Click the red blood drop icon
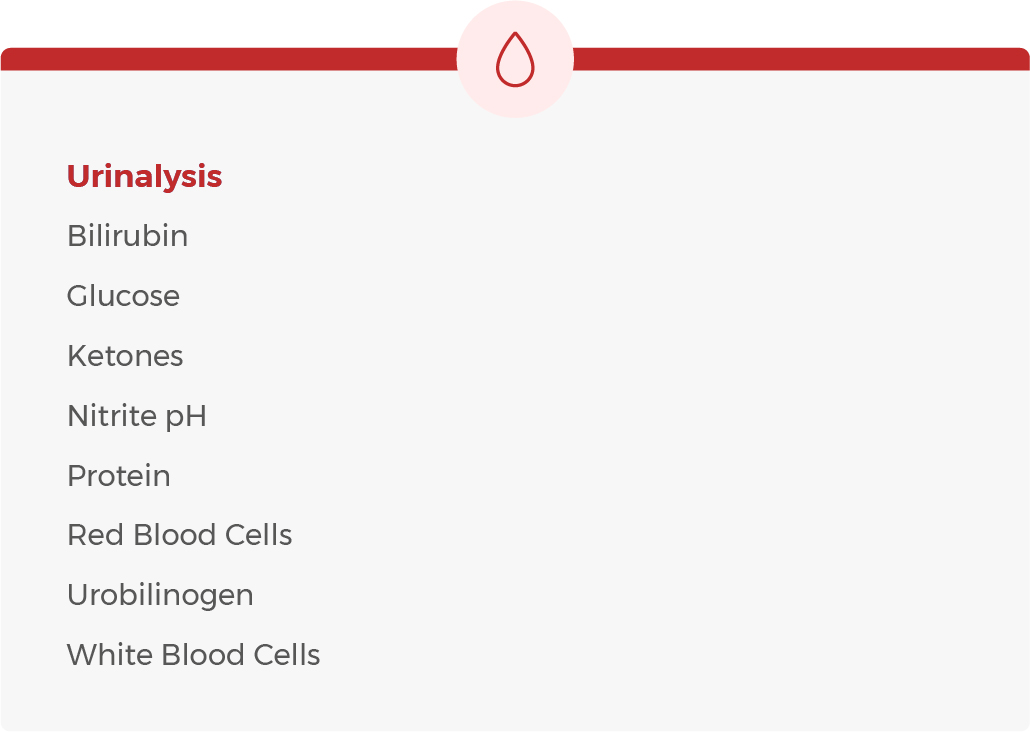Image resolution: width=1030 pixels, height=732 pixels. click(x=515, y=61)
